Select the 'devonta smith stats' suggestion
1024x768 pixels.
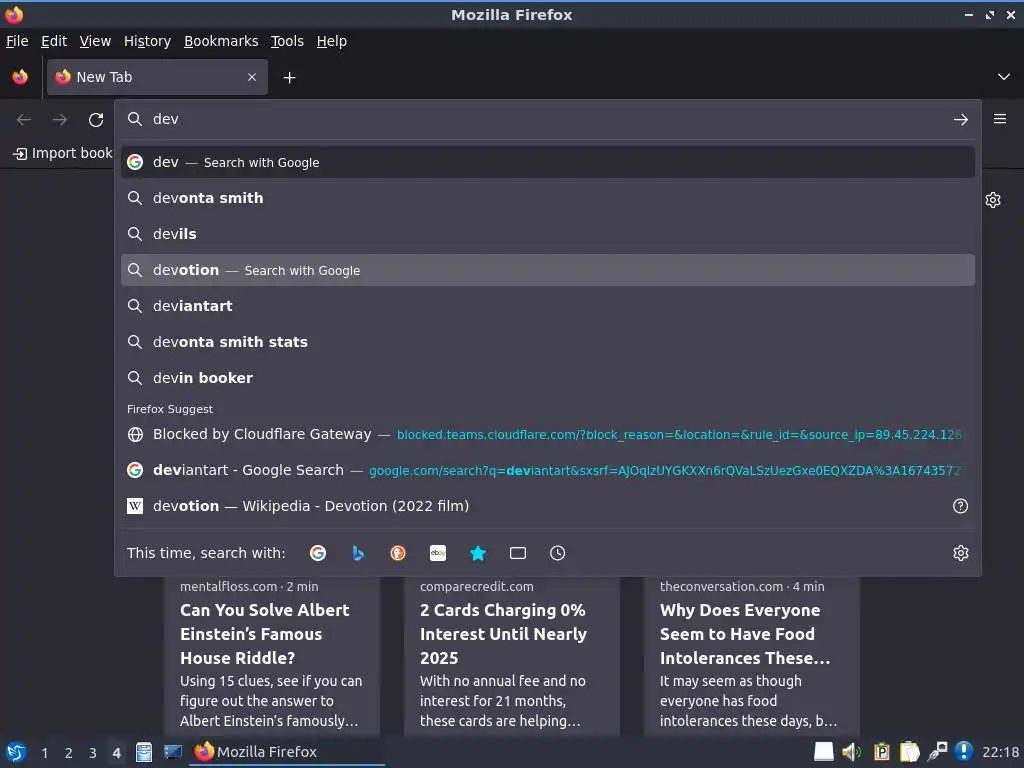coord(547,342)
